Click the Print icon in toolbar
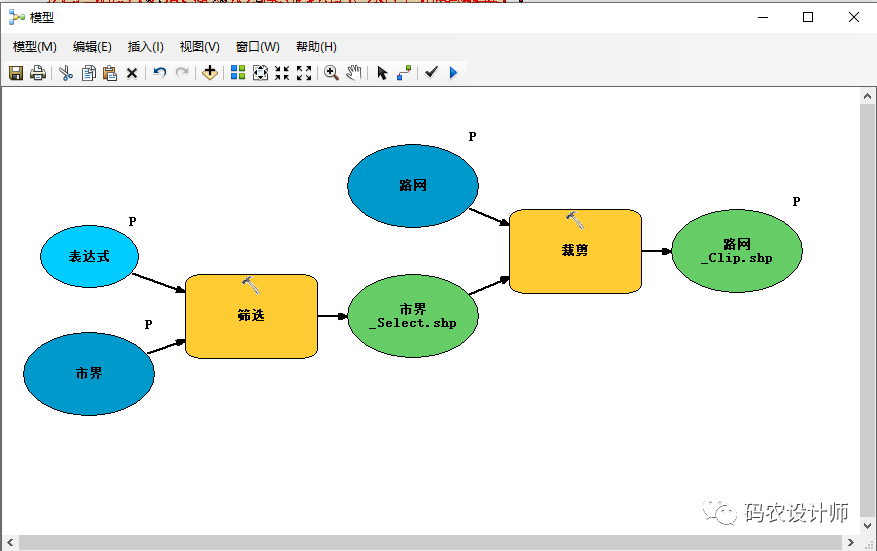The width and height of the screenshot is (877, 551). click(38, 73)
